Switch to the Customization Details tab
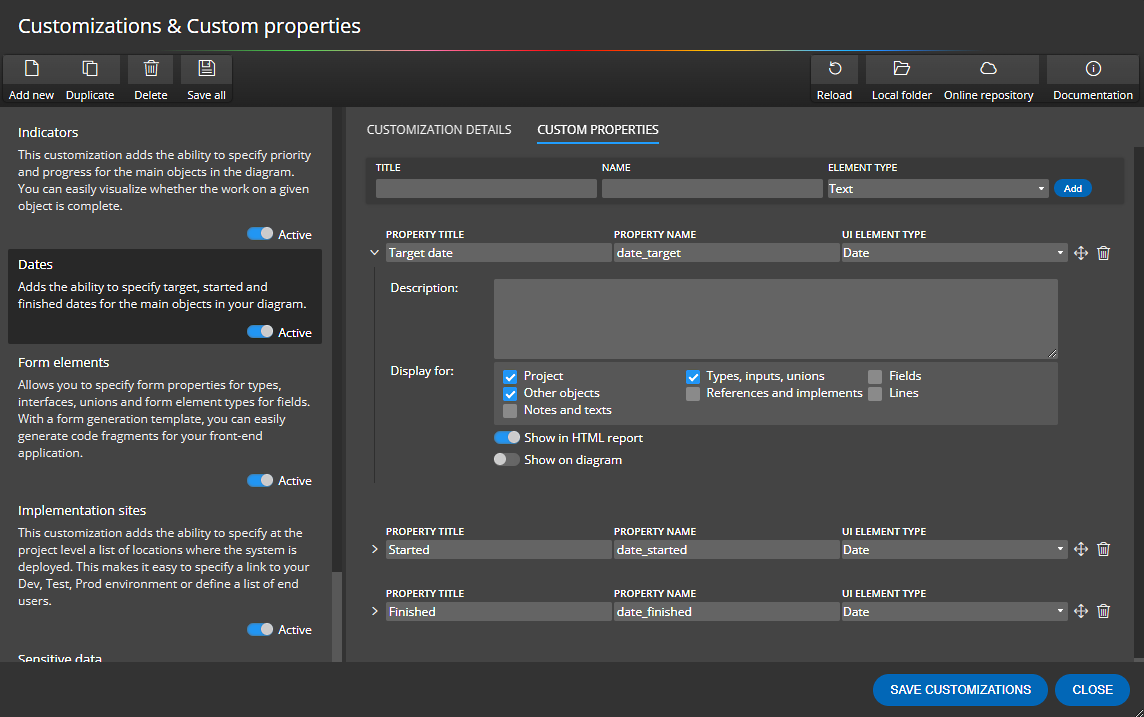 [438, 129]
